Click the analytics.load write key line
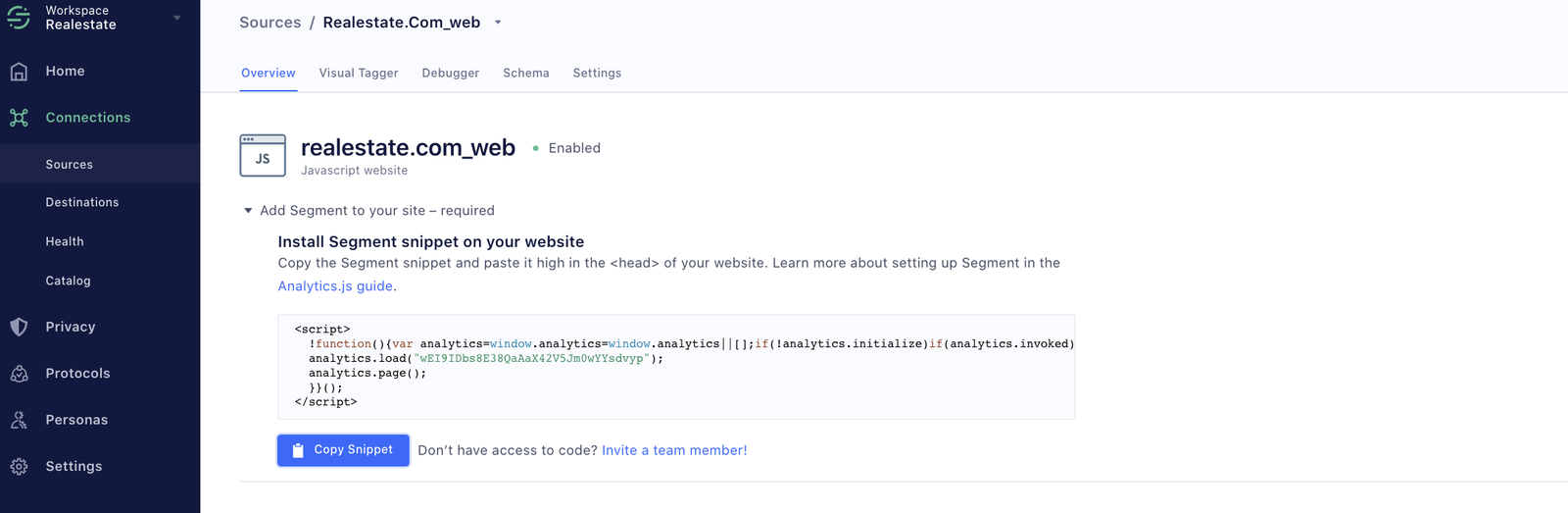The height and width of the screenshot is (513, 1568). pos(486,358)
